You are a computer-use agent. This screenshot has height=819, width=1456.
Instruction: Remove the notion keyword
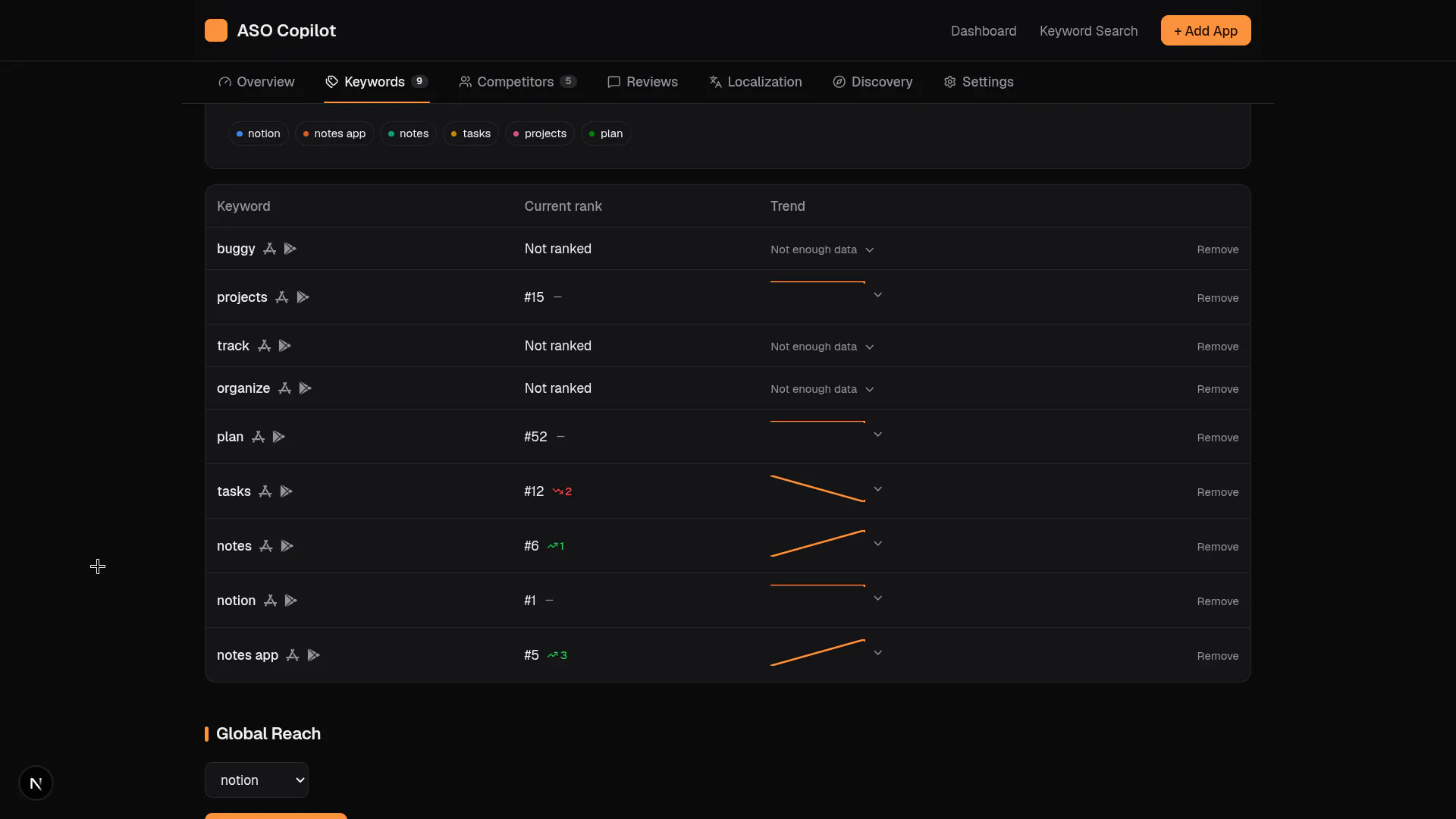click(1218, 601)
